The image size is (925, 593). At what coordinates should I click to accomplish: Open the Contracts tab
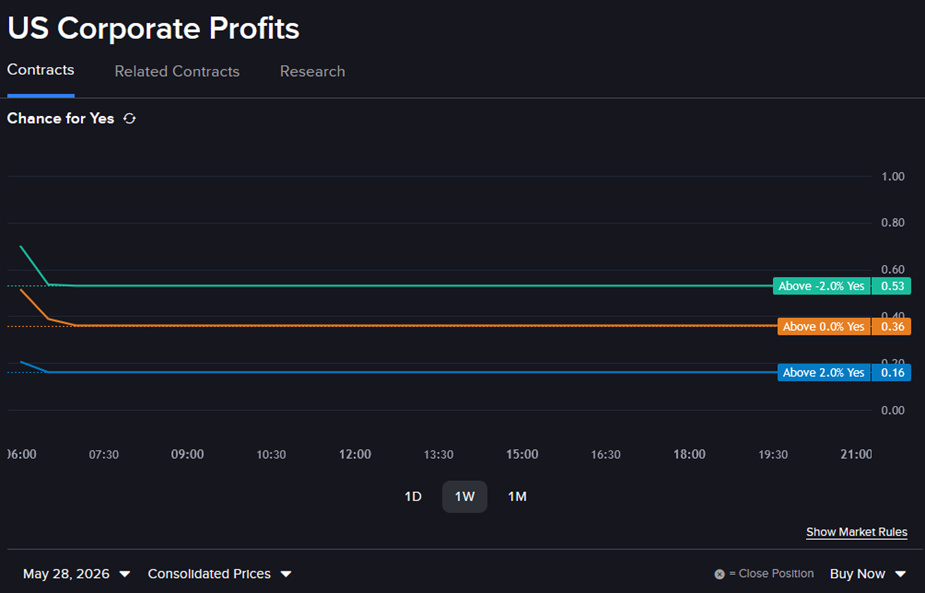41,70
